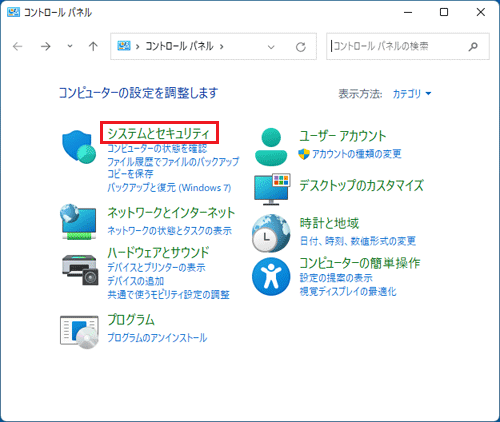The image size is (500, 422).
Task: Open the System and Security shield icon
Action: [79, 147]
